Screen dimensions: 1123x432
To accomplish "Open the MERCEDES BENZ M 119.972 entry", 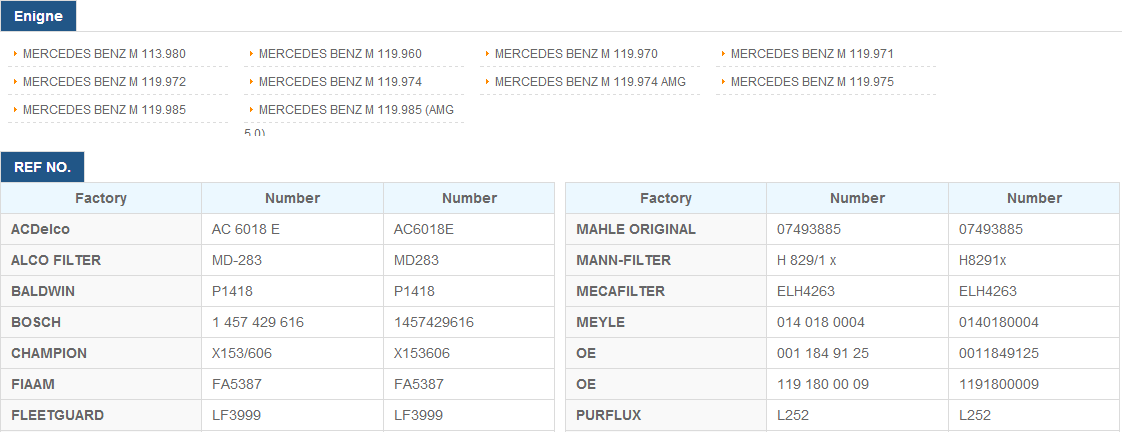I will point(104,82).
